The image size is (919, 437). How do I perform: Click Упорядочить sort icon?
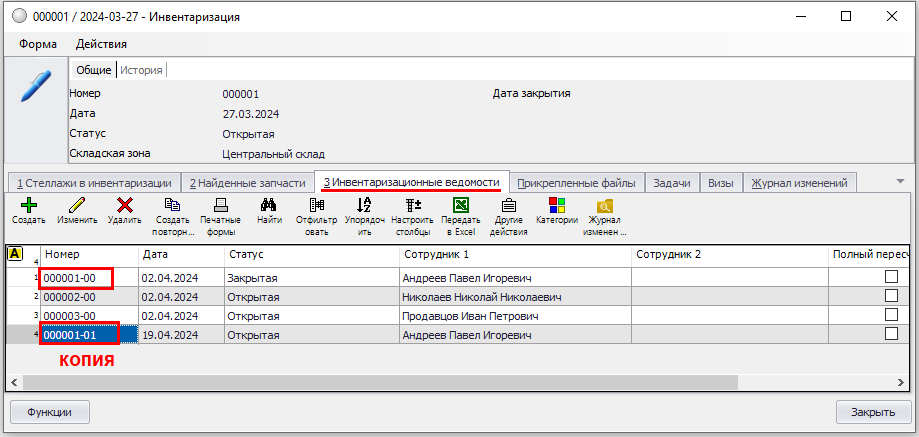[x=364, y=205]
